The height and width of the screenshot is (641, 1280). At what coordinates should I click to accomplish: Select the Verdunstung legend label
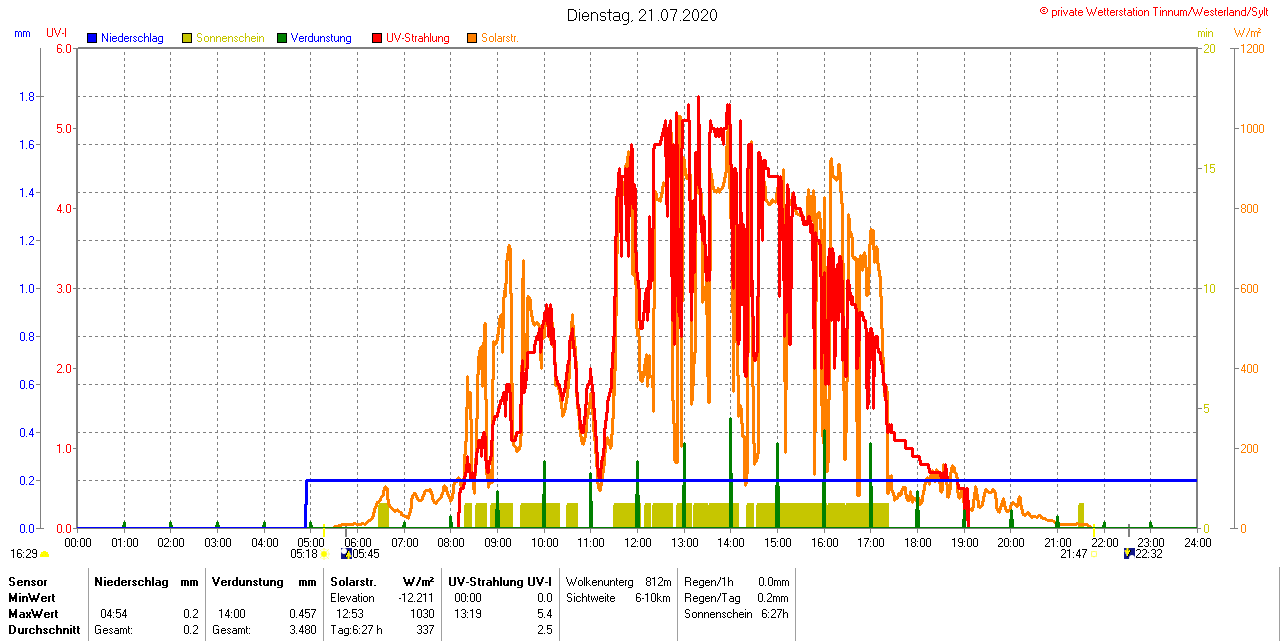tap(321, 38)
